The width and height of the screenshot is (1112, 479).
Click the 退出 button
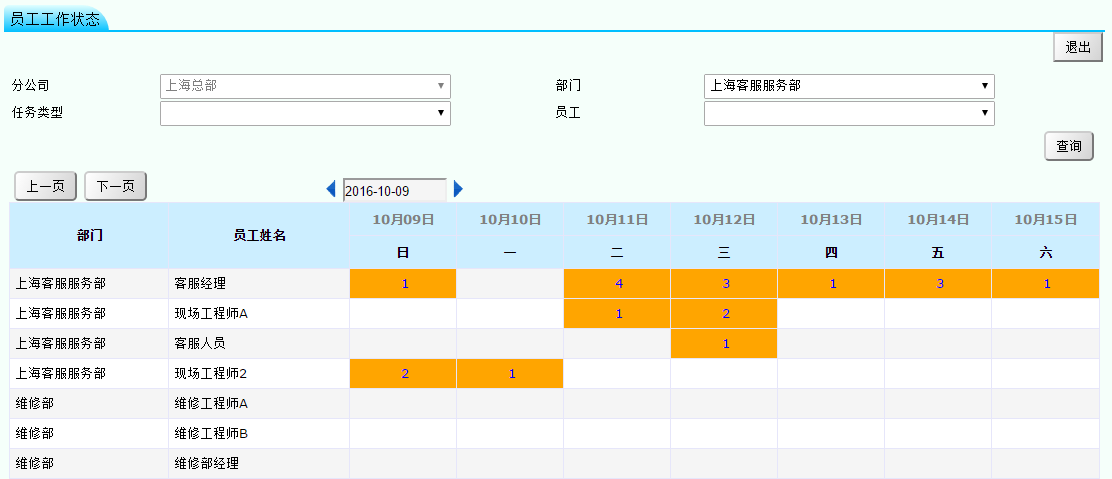click(x=1077, y=47)
